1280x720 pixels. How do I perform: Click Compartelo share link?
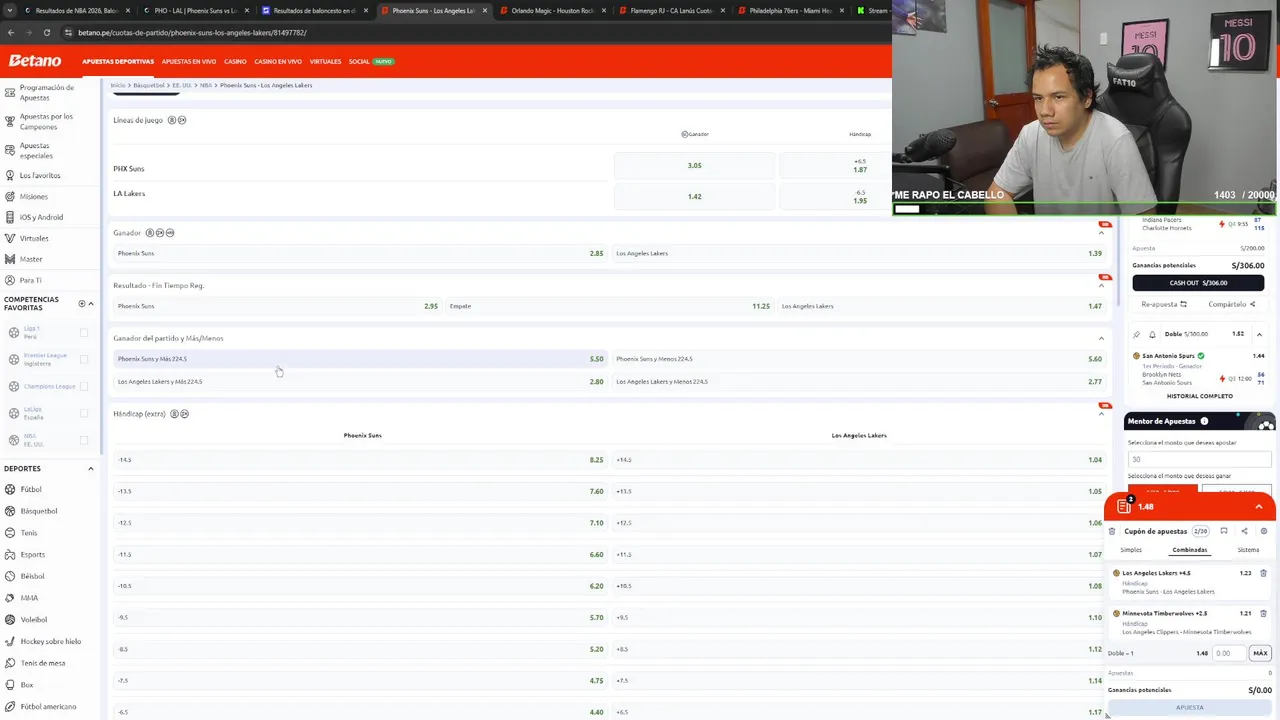[x=1231, y=304]
